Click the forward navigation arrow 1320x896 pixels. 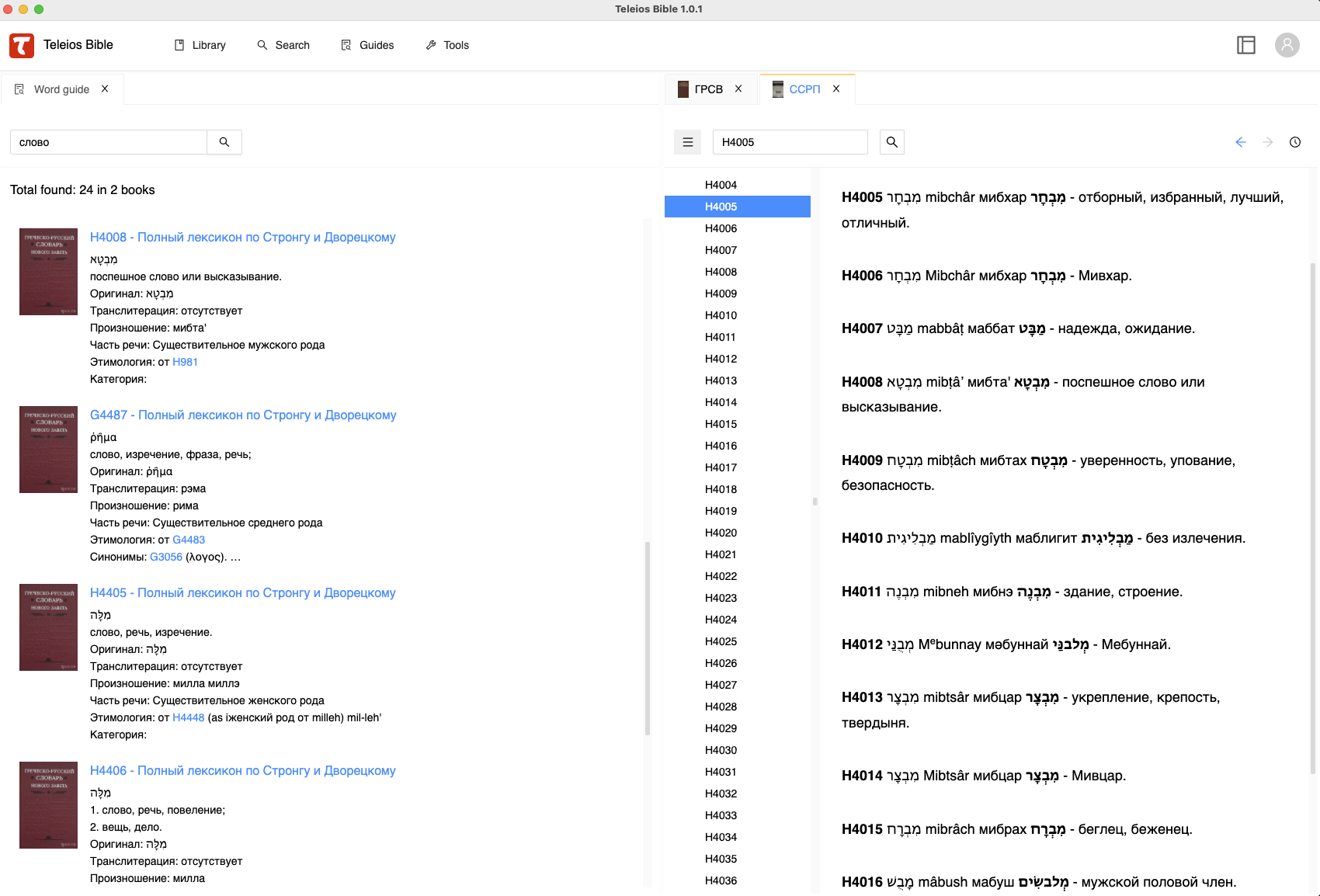coord(1267,142)
